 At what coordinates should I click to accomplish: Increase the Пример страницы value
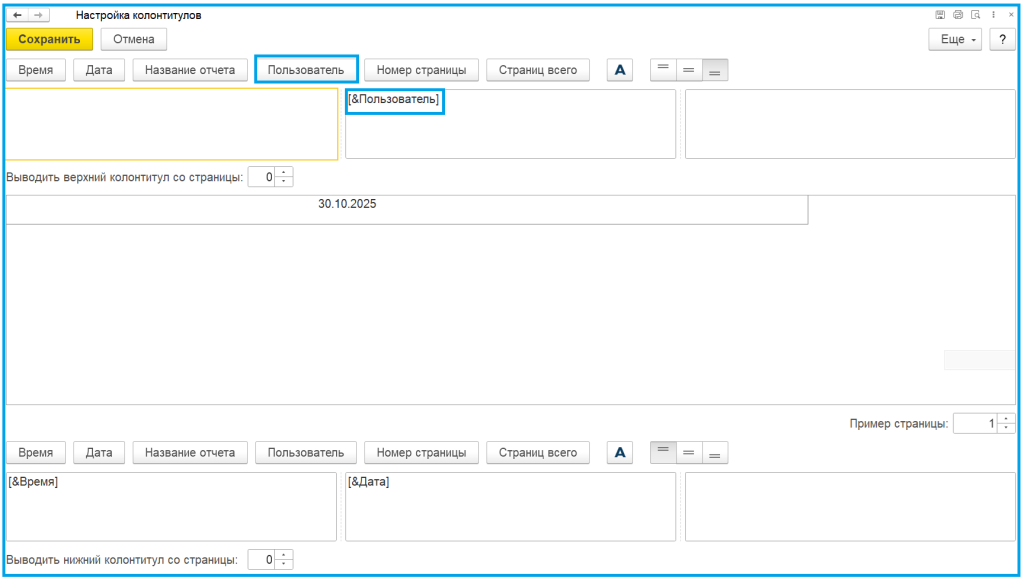tap(1006, 419)
